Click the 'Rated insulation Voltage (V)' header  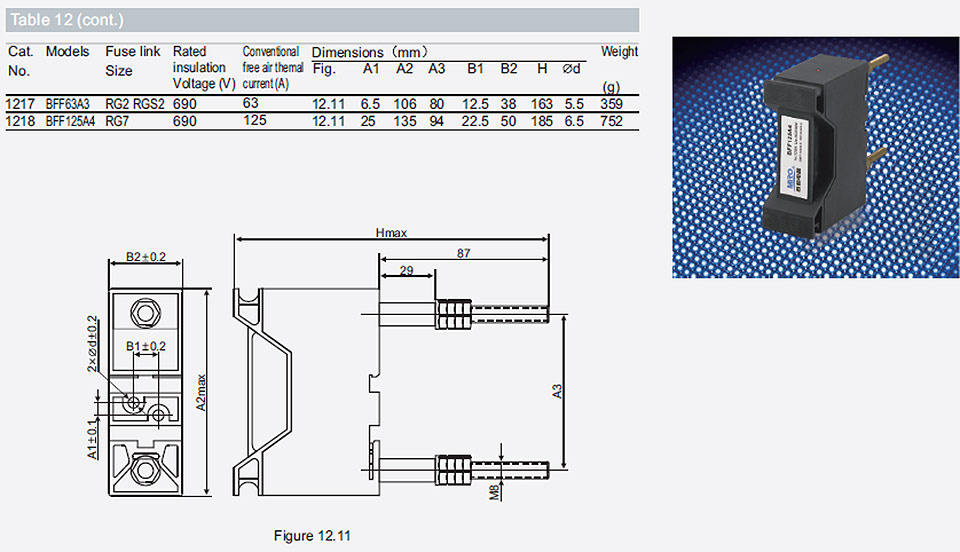[203, 67]
